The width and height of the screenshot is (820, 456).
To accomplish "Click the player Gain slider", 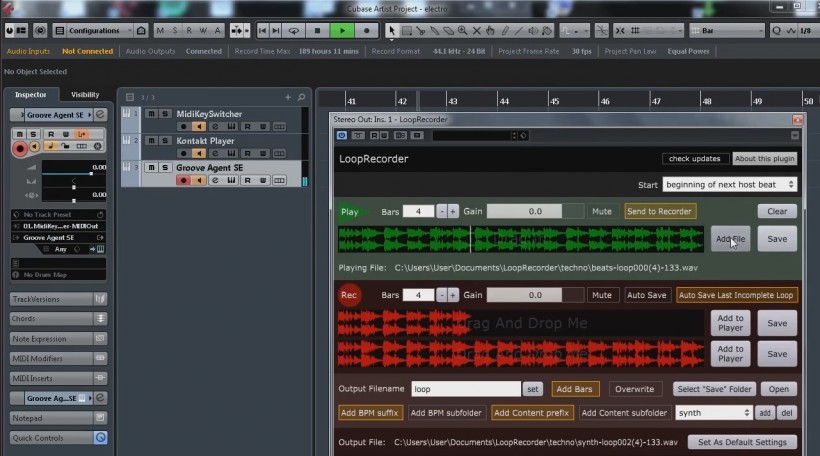I will click(x=535, y=211).
